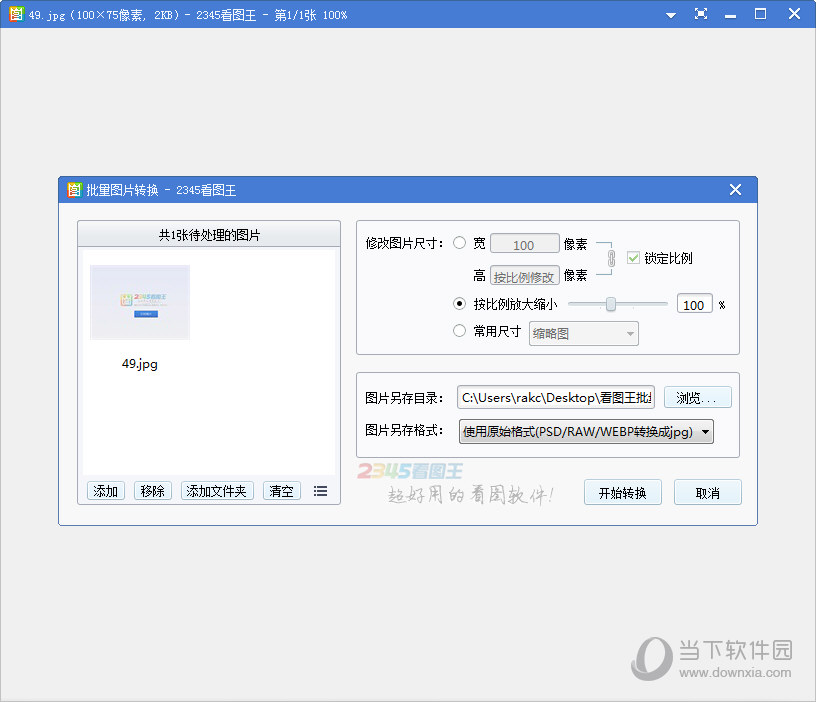Click the 添加文件夹 add folder button
Viewport: 816px width, 702px height.
pos(216,491)
